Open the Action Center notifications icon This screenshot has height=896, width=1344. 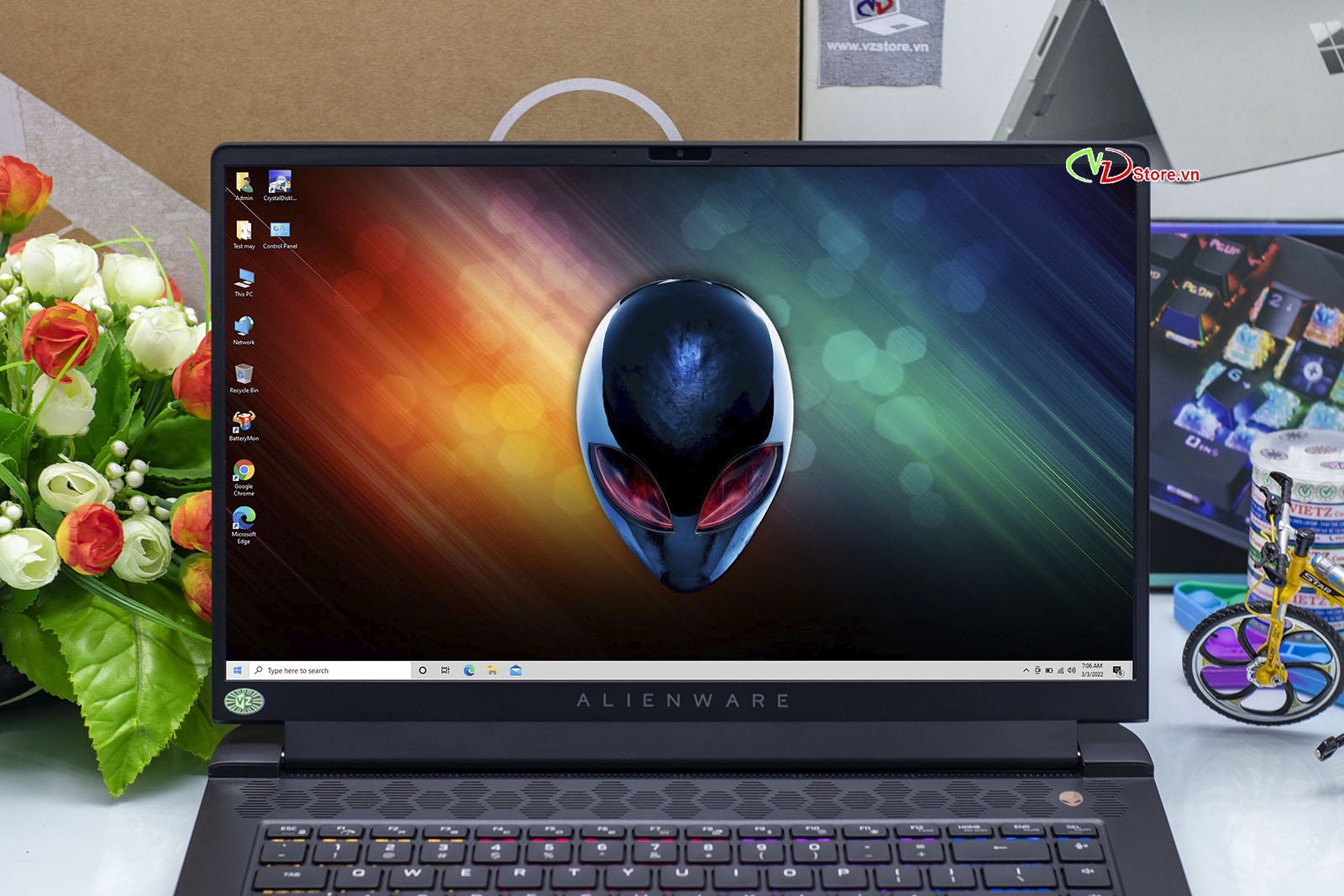point(1118,670)
